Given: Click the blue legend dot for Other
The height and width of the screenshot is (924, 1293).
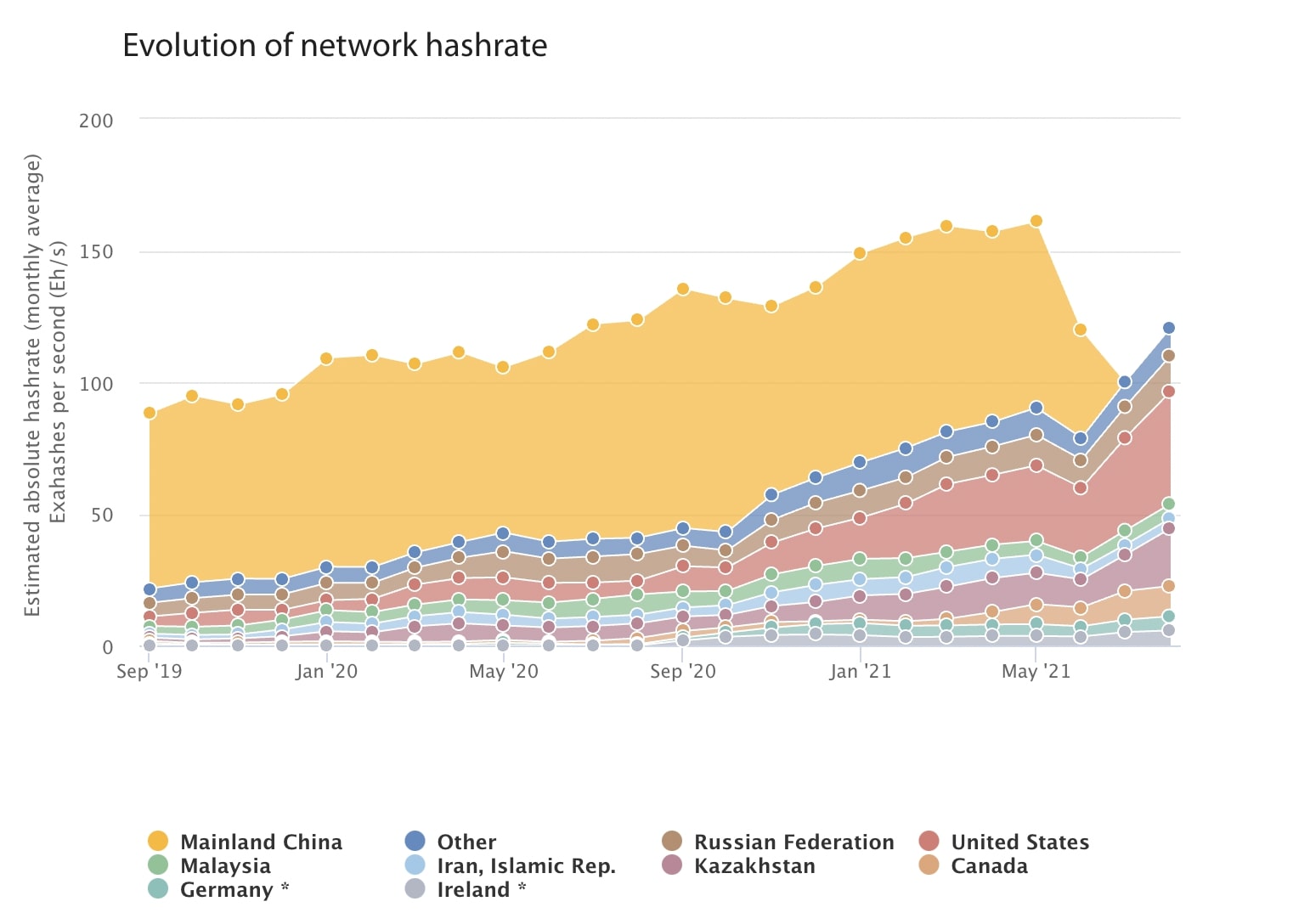Looking at the screenshot, I should (415, 842).
